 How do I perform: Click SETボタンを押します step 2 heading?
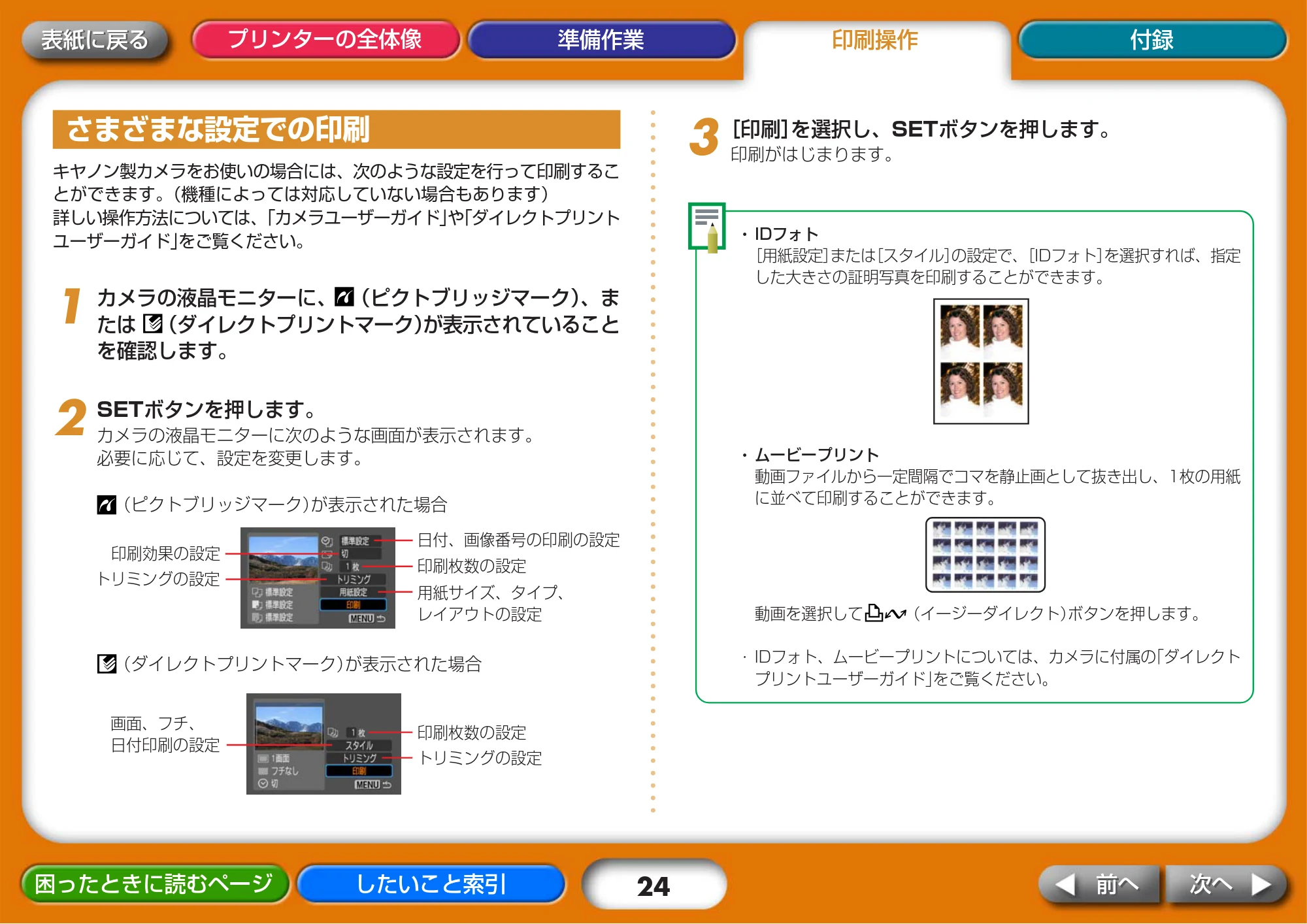(207, 410)
